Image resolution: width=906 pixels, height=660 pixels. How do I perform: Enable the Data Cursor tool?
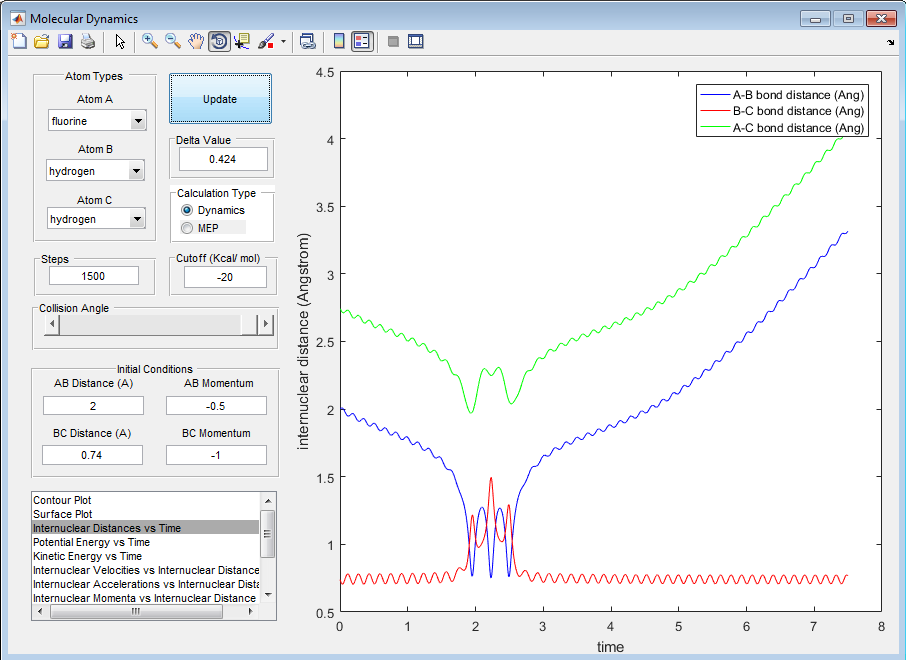(x=243, y=41)
